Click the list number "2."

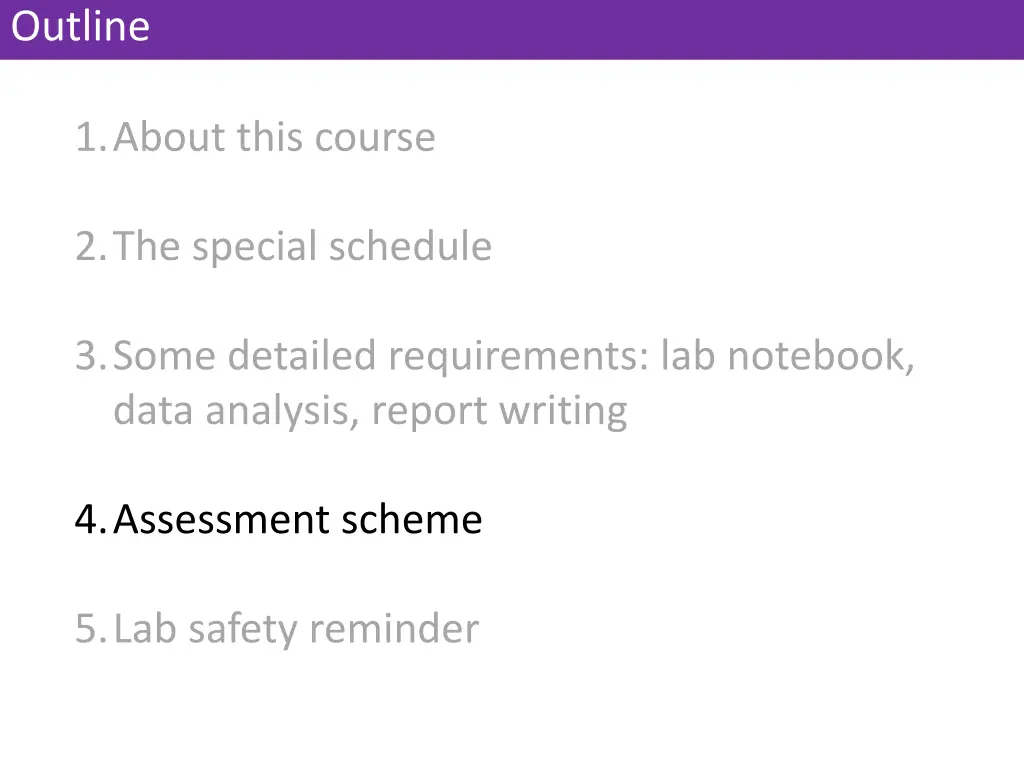[91, 246]
